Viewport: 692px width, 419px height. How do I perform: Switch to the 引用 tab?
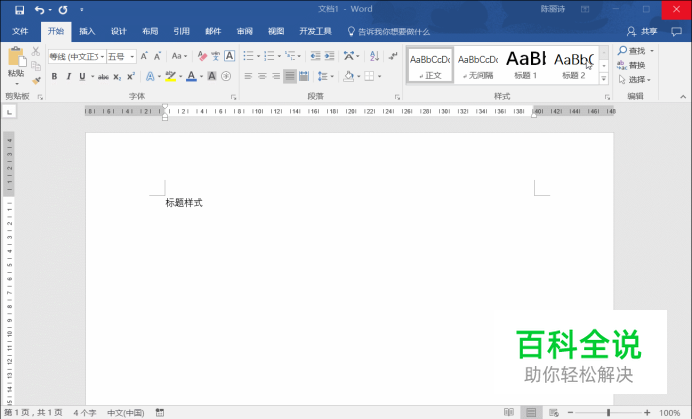pos(181,31)
